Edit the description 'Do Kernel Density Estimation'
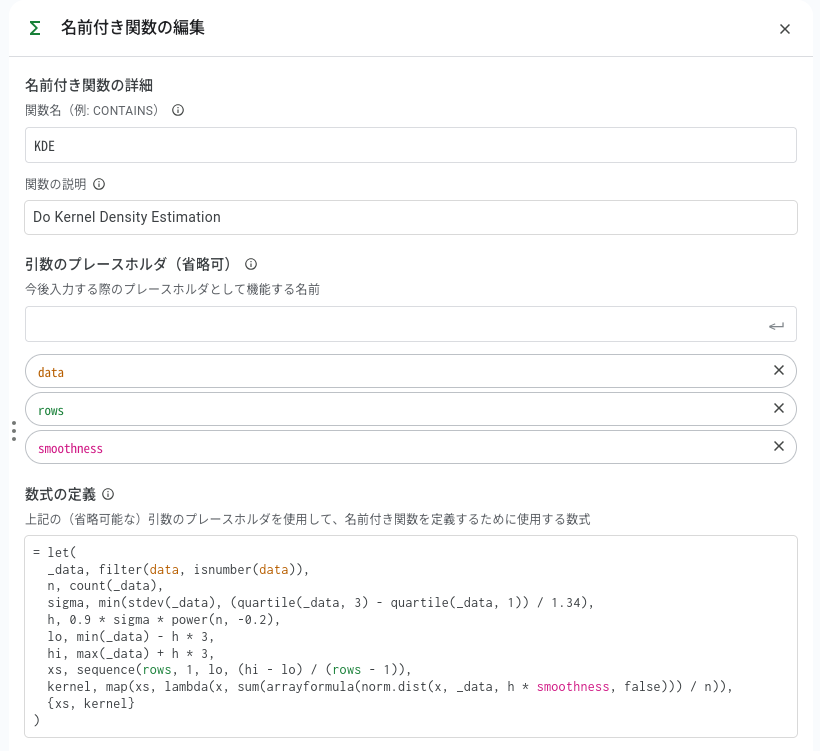The image size is (820, 751). [411, 217]
